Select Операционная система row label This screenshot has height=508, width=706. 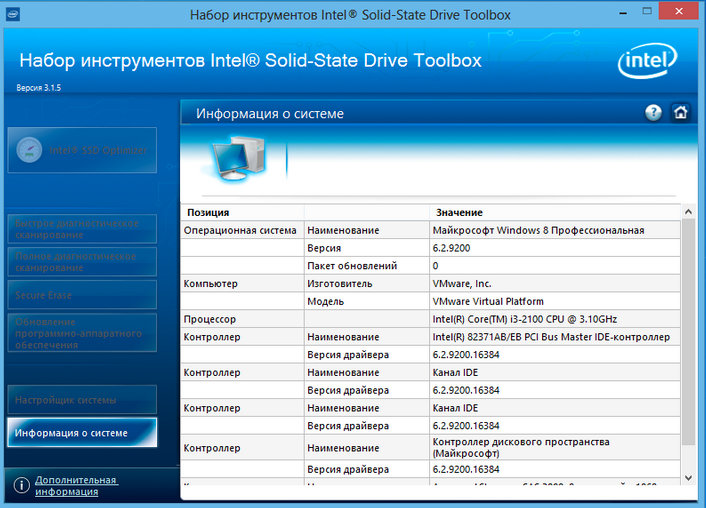click(x=240, y=230)
